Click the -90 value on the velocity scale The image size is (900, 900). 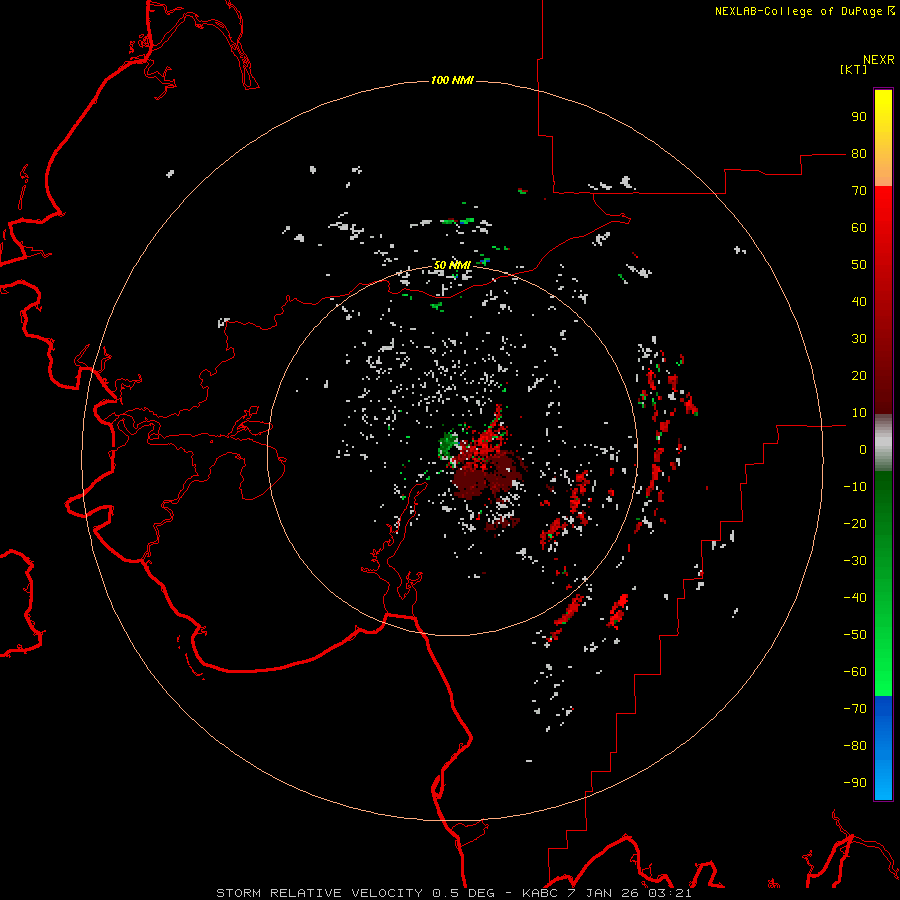(x=855, y=782)
